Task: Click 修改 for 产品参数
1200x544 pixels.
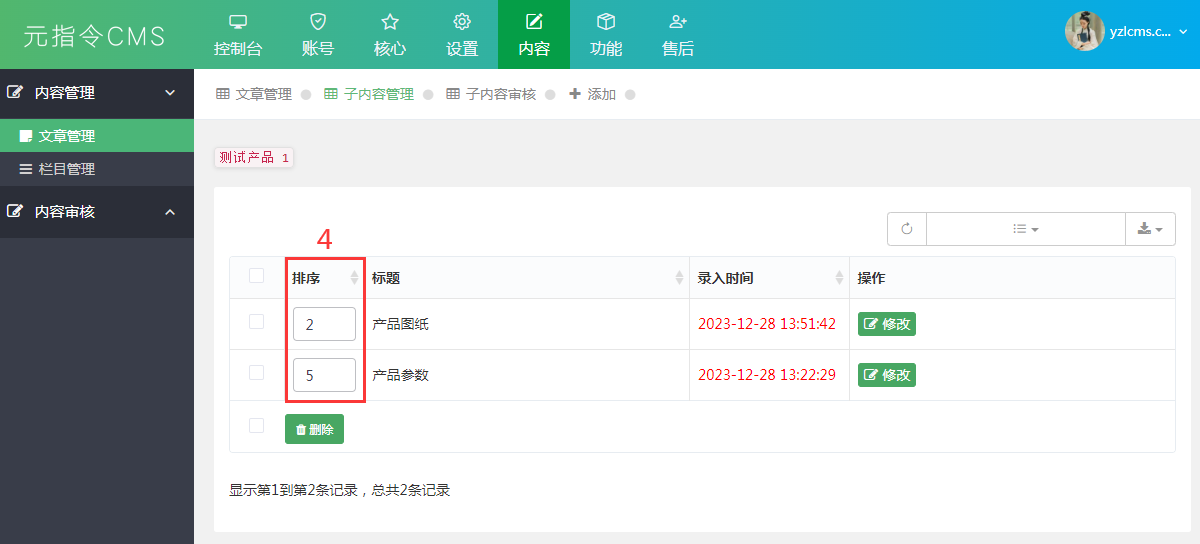Action: point(887,375)
